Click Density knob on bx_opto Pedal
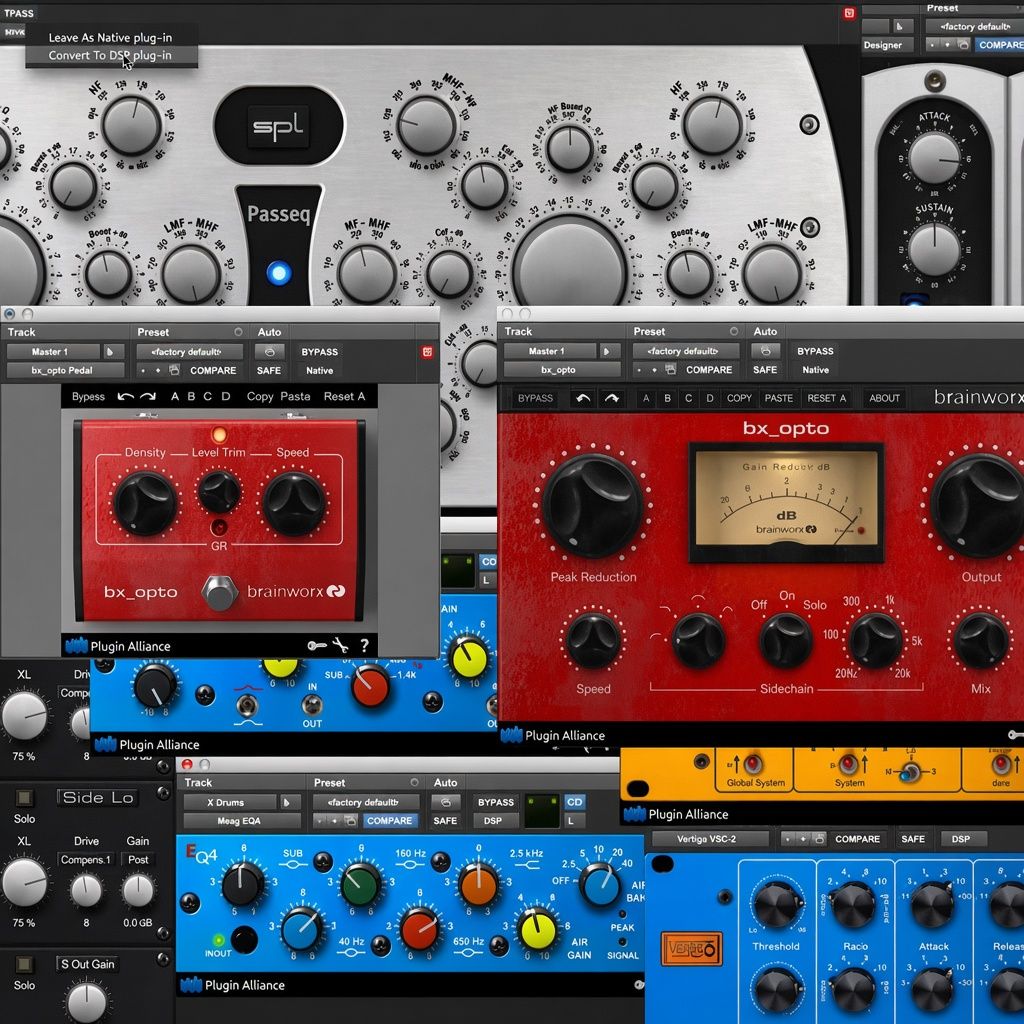This screenshot has height=1024, width=1024. [x=145, y=504]
